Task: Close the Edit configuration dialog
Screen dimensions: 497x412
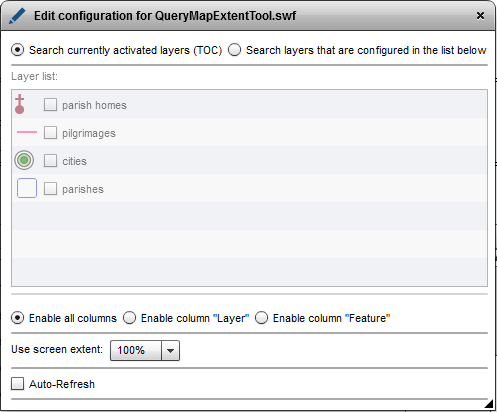Action: point(480,16)
